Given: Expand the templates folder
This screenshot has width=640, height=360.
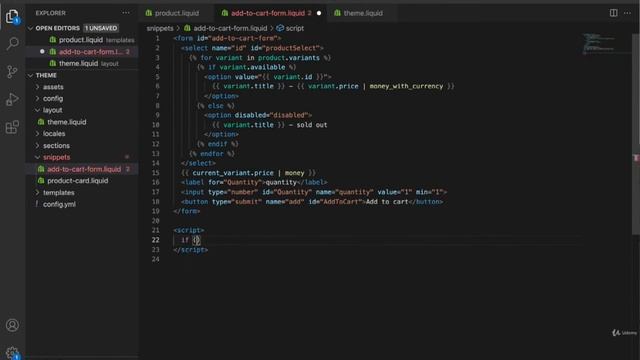Looking at the screenshot, I should pyautogui.click(x=58, y=192).
